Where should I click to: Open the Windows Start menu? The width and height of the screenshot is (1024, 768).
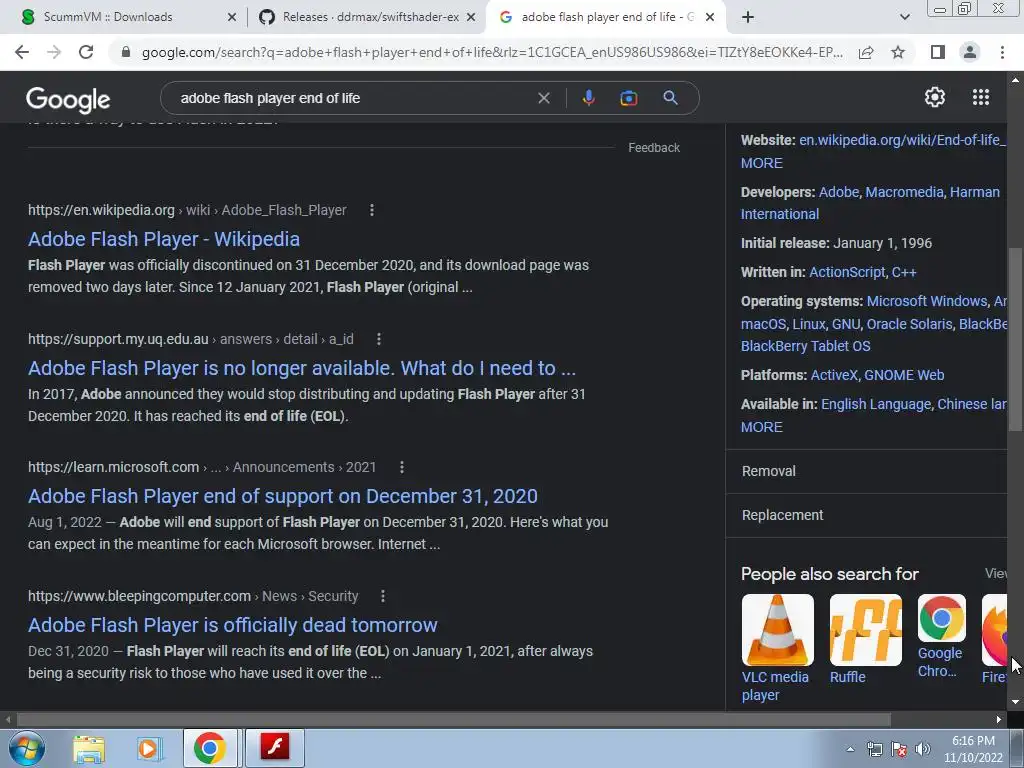[x=26, y=748]
